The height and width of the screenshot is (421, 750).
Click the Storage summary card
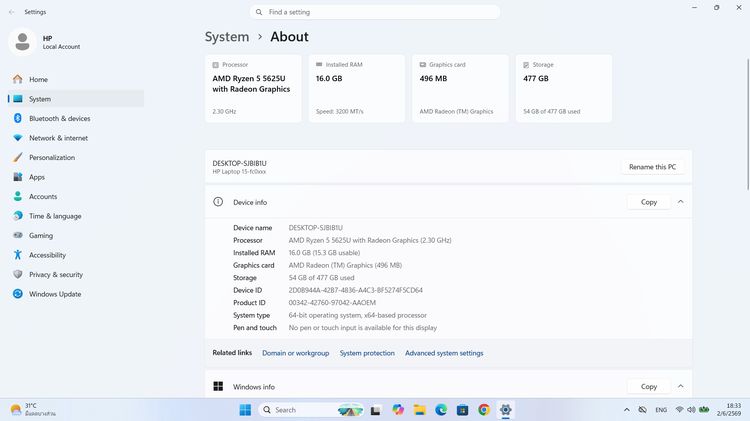point(563,88)
